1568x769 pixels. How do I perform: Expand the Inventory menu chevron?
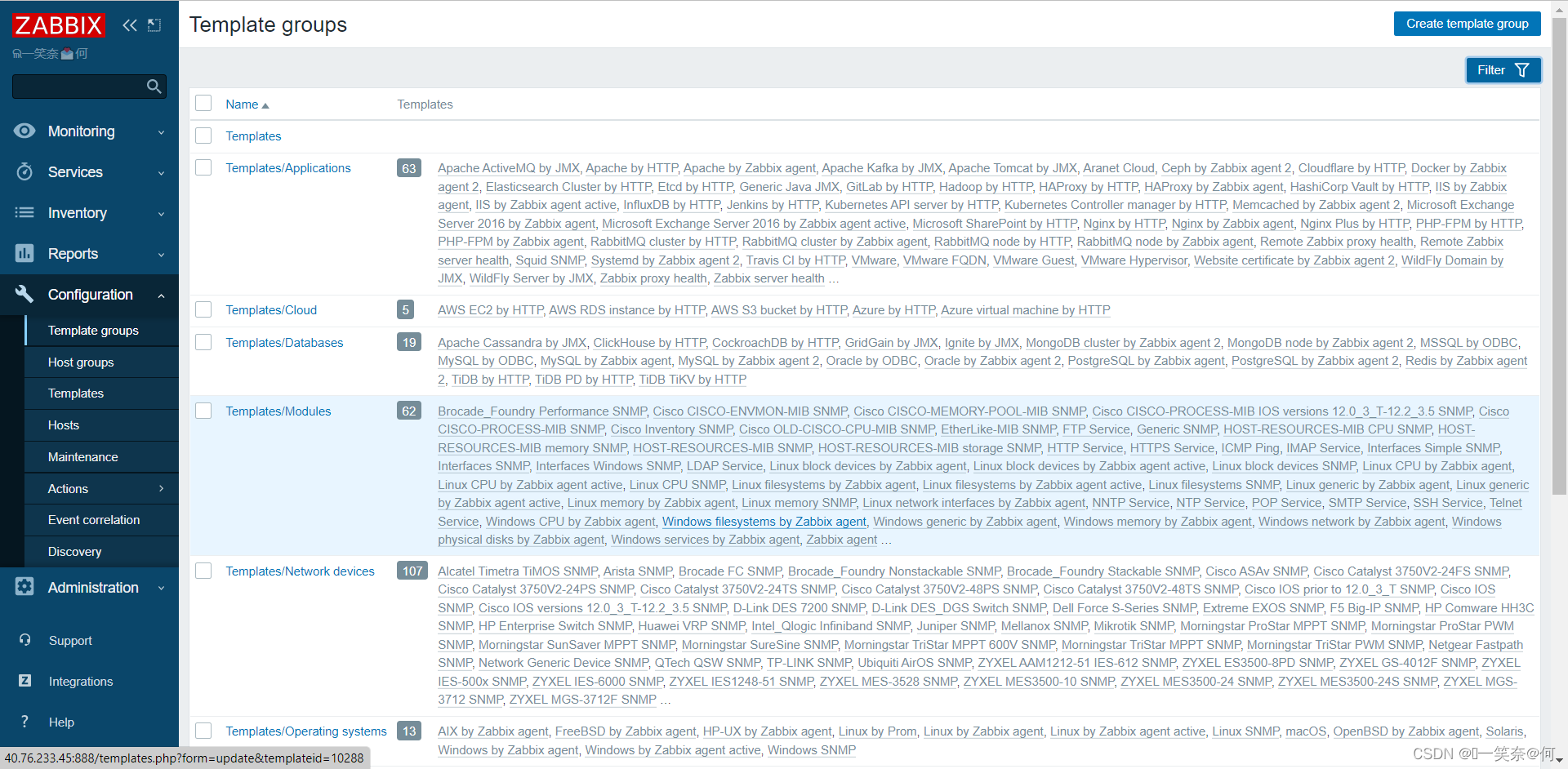tap(161, 214)
